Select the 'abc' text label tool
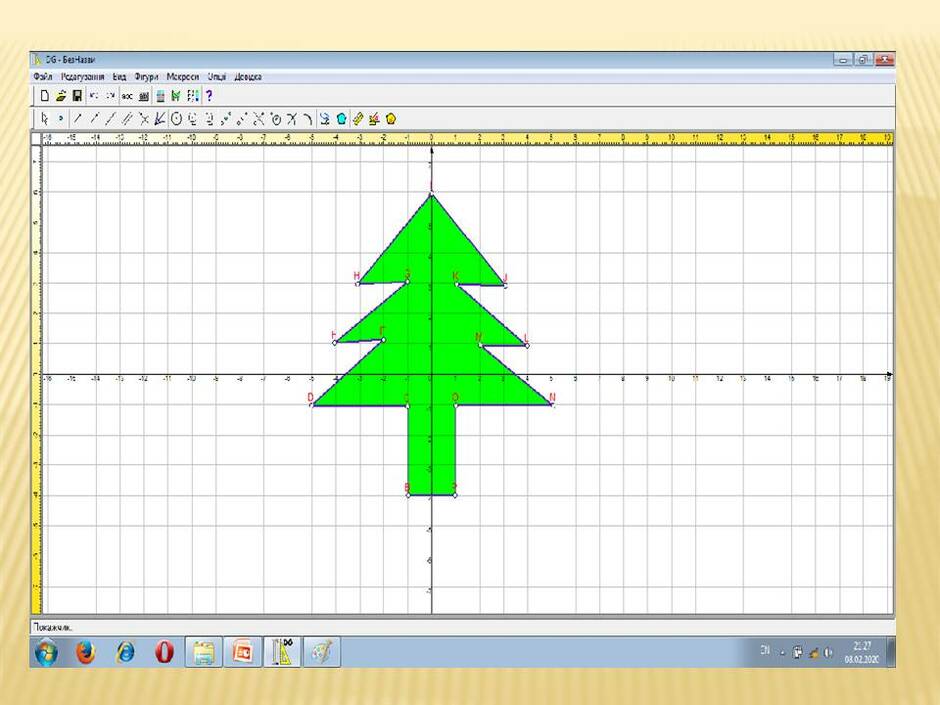 coord(127,96)
